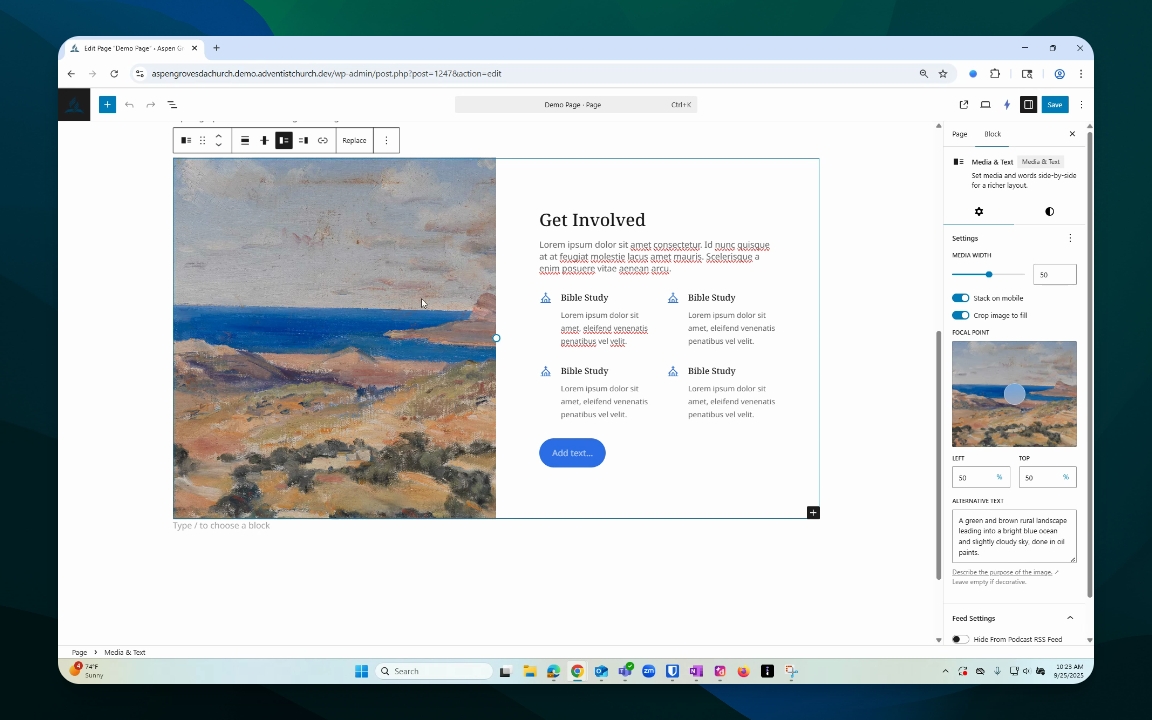1152x720 pixels.
Task: Open Settings panel options three-dot menu
Action: pos(1070,238)
